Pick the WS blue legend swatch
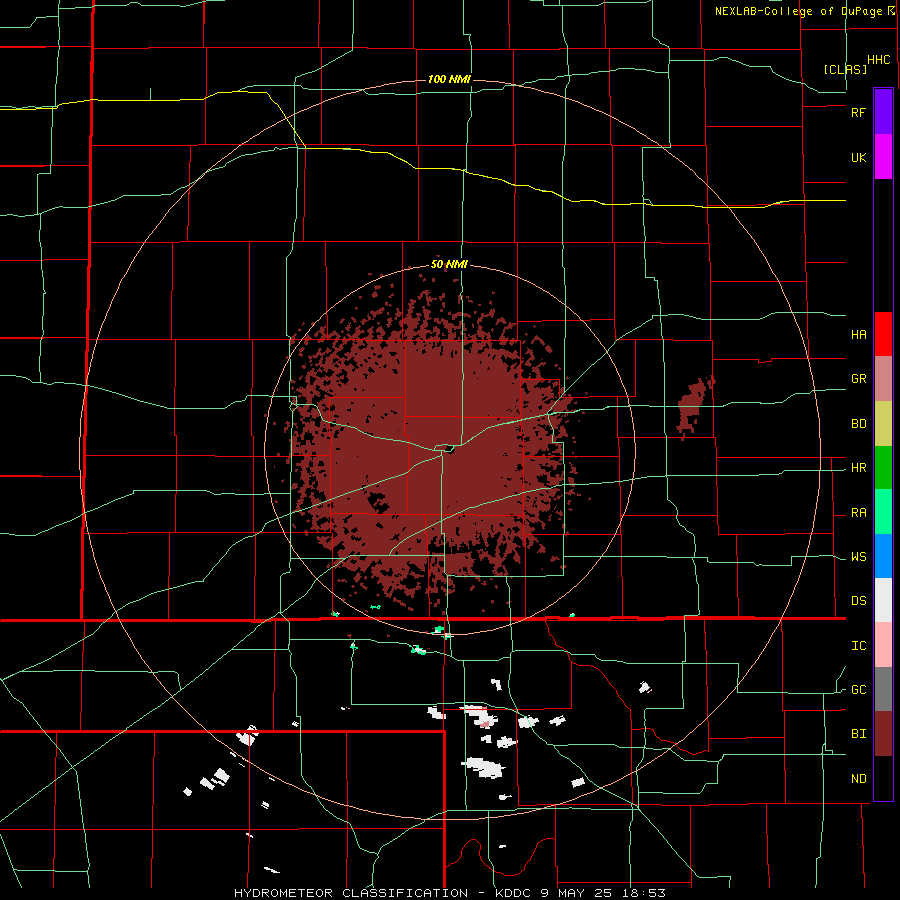The width and height of the screenshot is (900, 900). (883, 556)
